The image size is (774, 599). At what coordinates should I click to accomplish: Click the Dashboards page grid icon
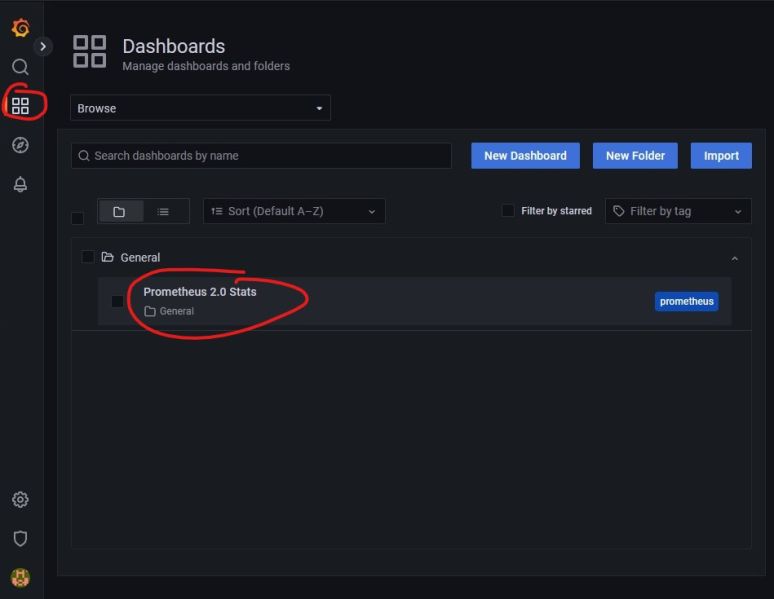point(89,51)
